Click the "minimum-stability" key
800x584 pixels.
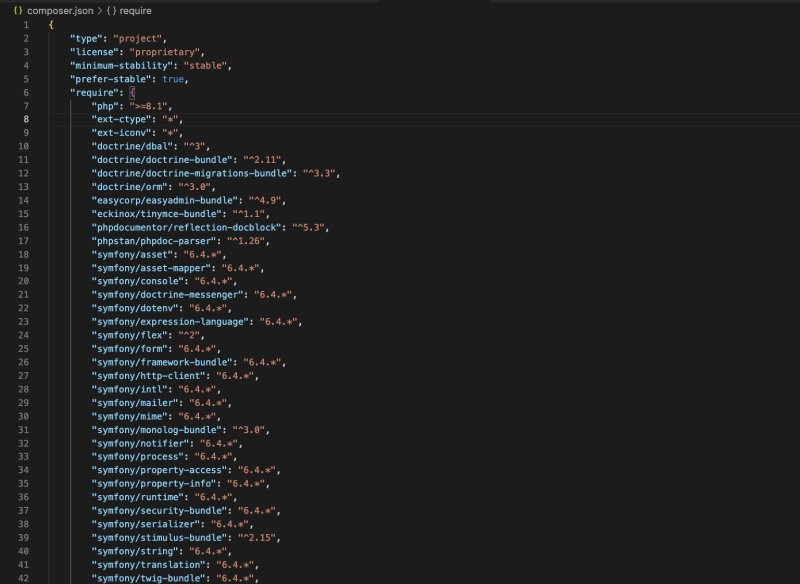click(121, 66)
